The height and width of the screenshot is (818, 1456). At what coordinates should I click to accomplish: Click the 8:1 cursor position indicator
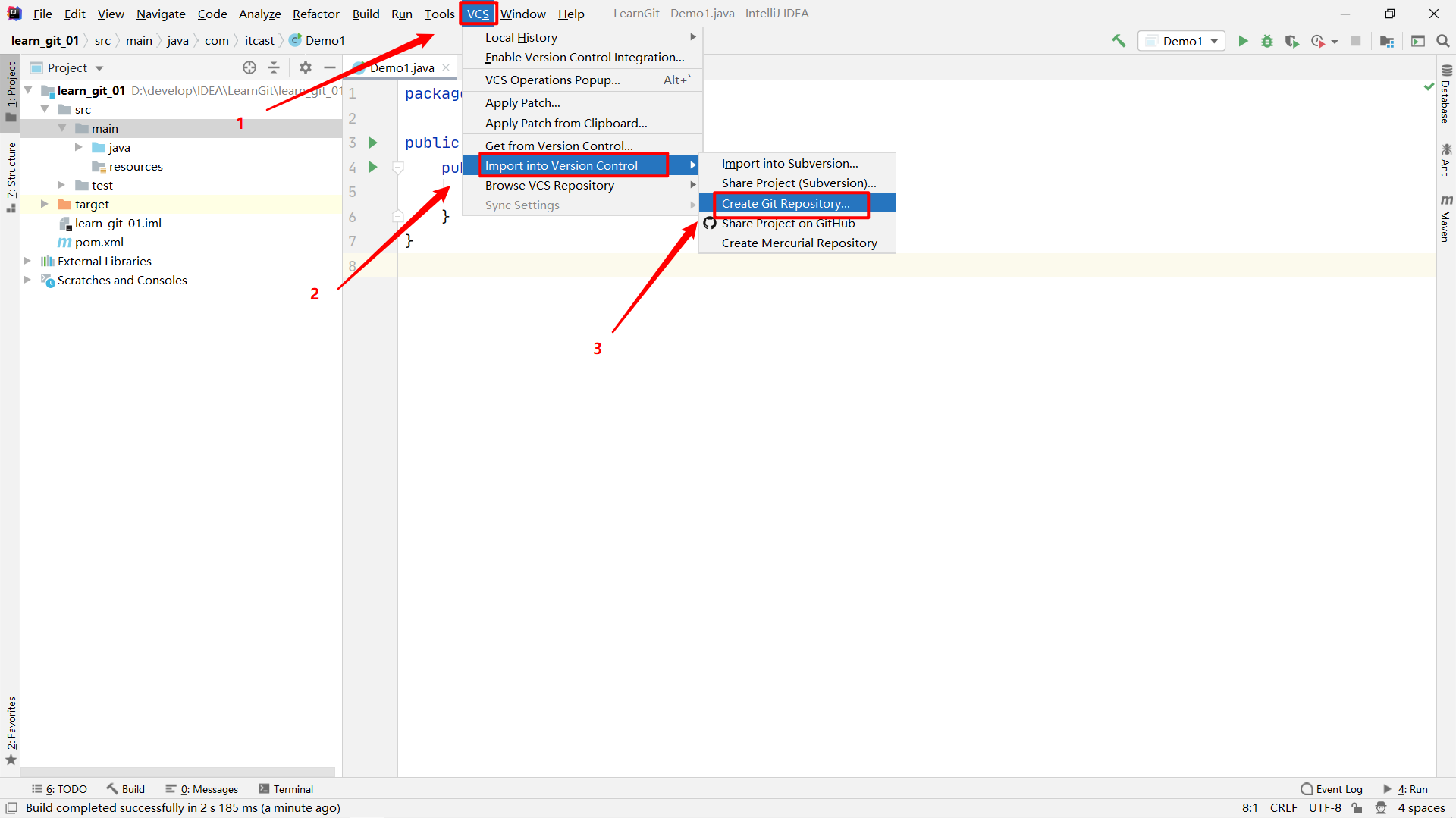pyautogui.click(x=1250, y=808)
